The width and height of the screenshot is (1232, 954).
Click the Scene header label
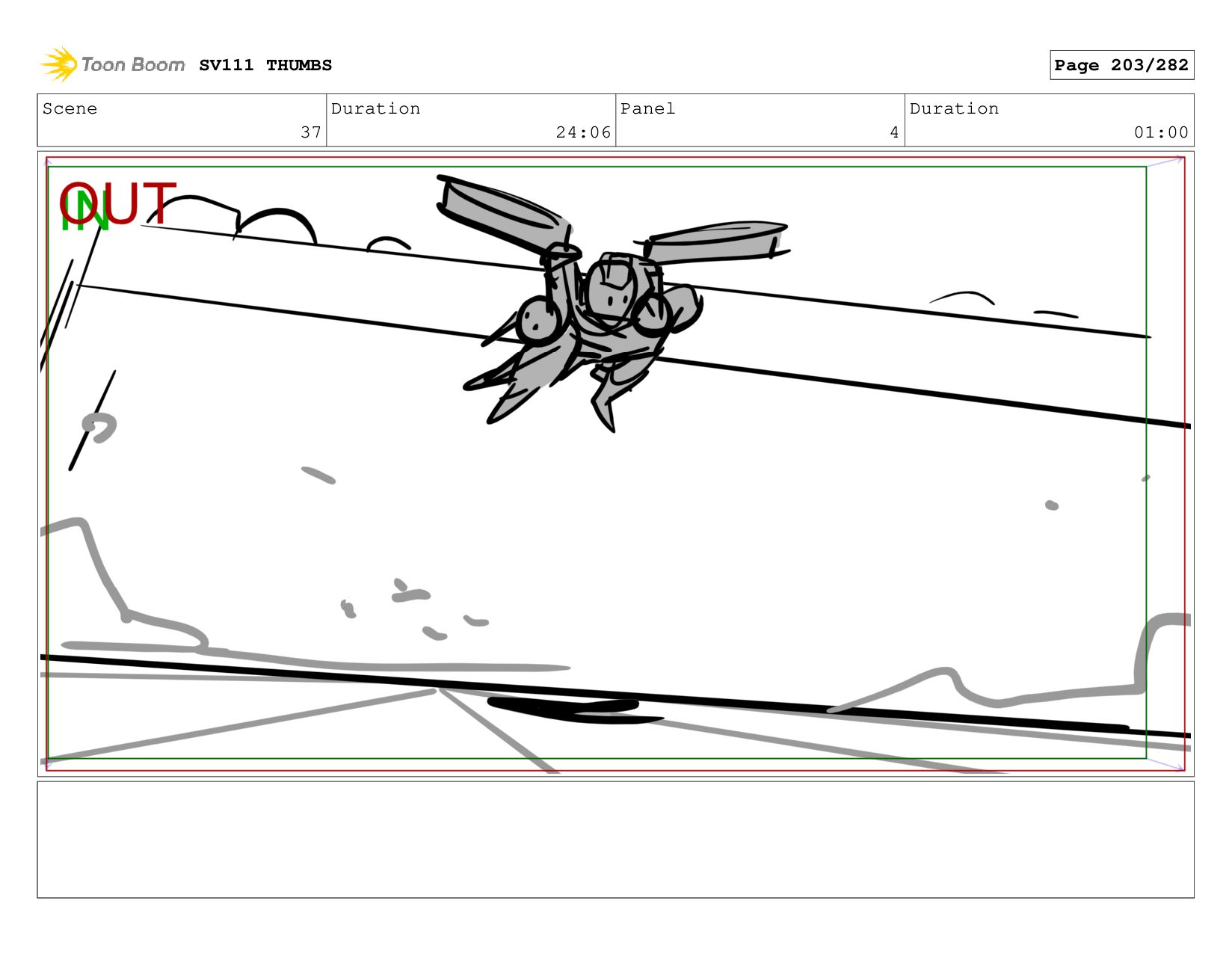pos(70,108)
